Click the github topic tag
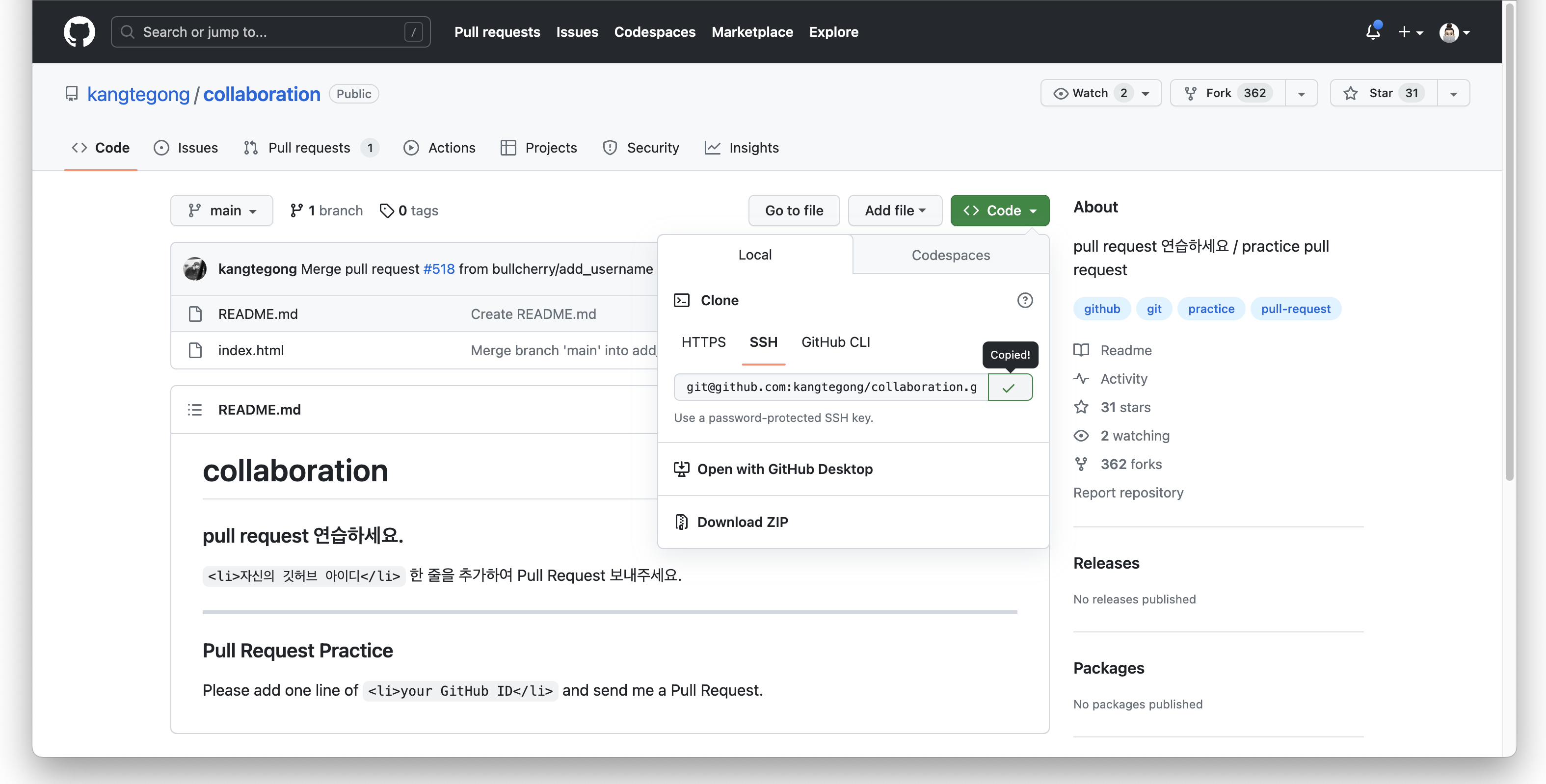 pyautogui.click(x=1102, y=309)
